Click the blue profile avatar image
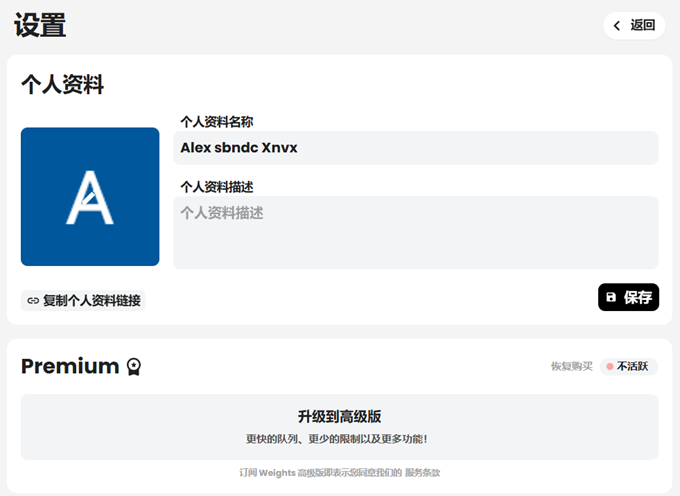The width and height of the screenshot is (680, 496). (90, 196)
